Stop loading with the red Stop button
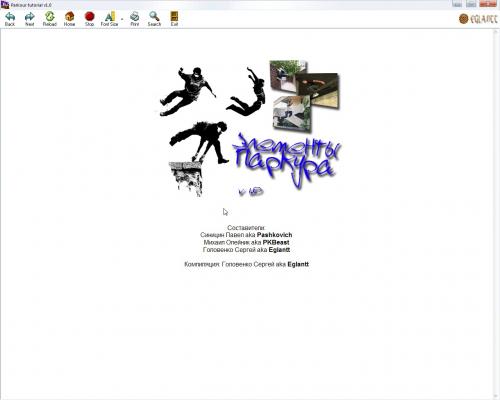 pos(89,19)
